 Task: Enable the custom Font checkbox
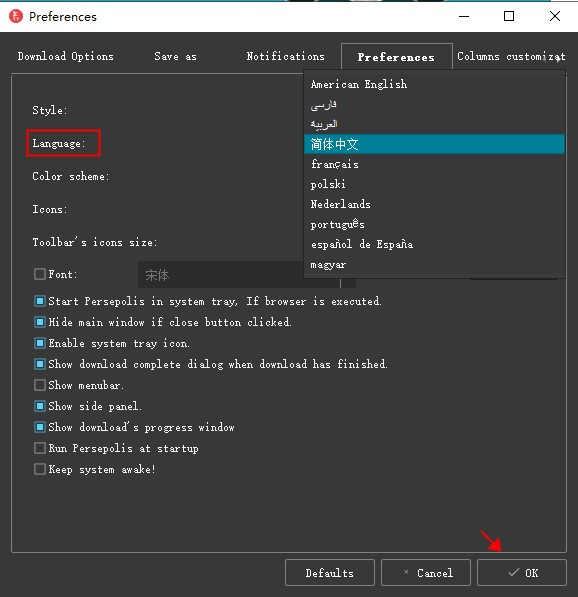(x=40, y=274)
